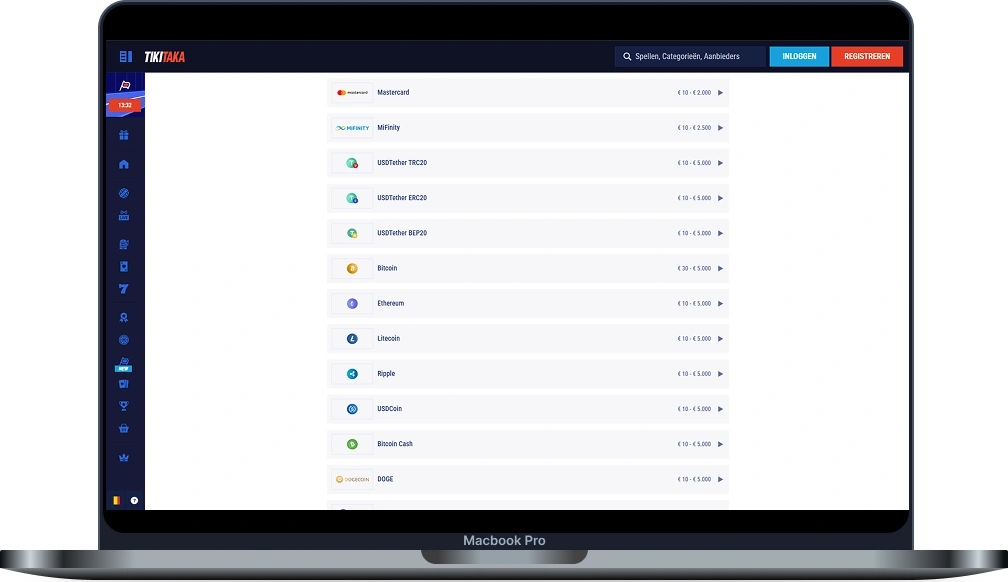This screenshot has height=582, width=1008.
Task: Click the Registreren button
Action: [867, 57]
